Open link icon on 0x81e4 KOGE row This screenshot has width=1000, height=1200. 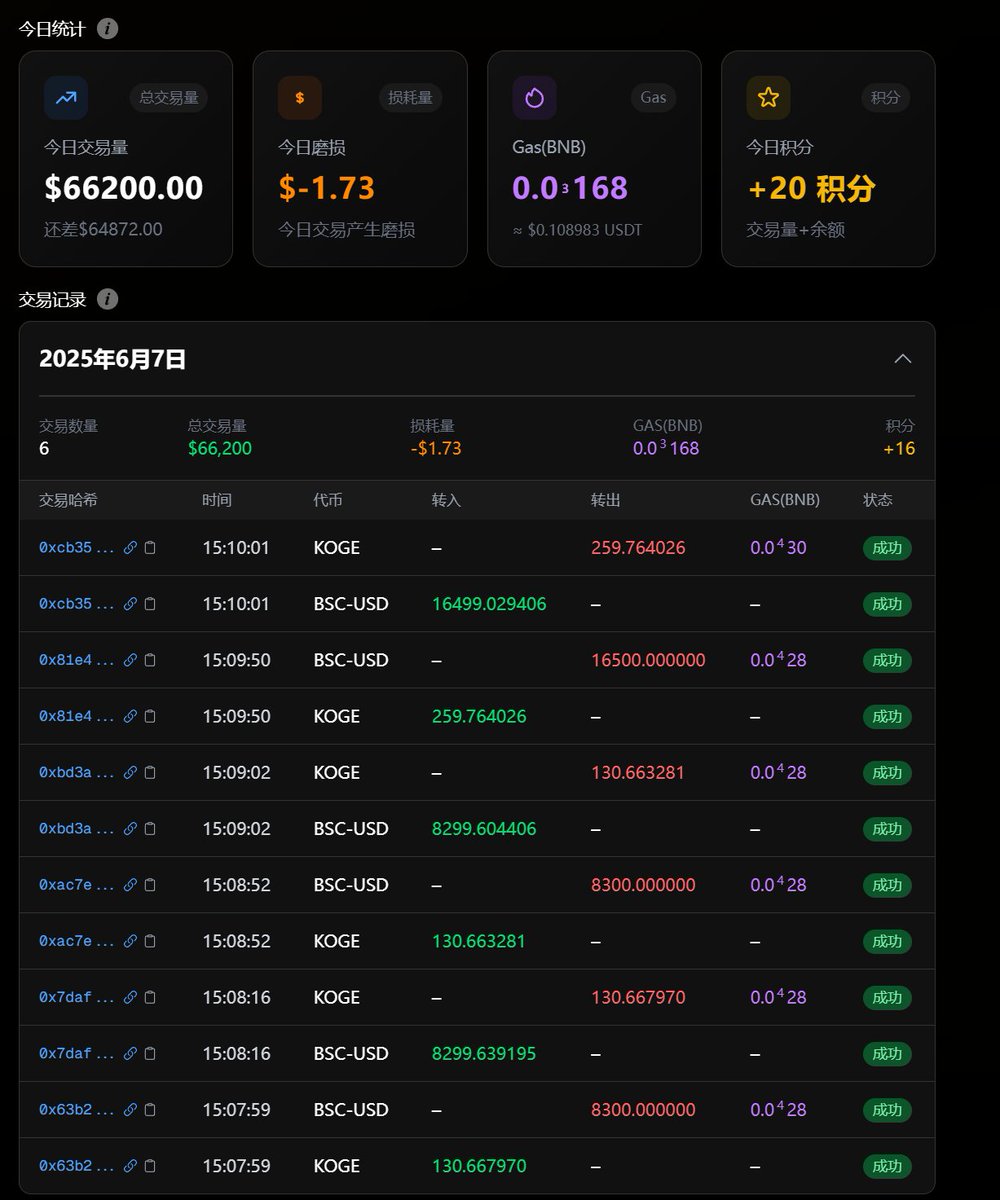(130, 716)
